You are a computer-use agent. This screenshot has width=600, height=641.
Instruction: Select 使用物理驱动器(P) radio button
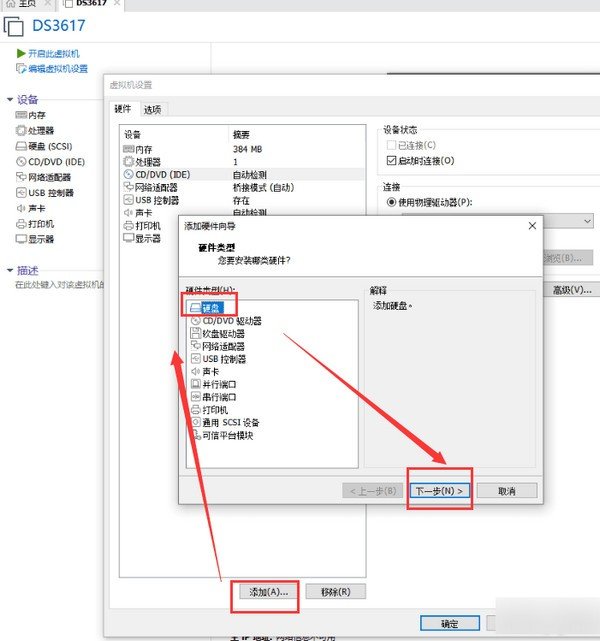[391, 202]
